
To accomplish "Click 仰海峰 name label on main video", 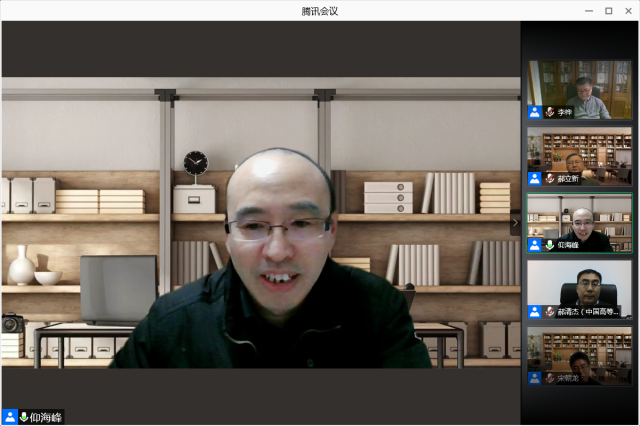I will click(46, 416).
